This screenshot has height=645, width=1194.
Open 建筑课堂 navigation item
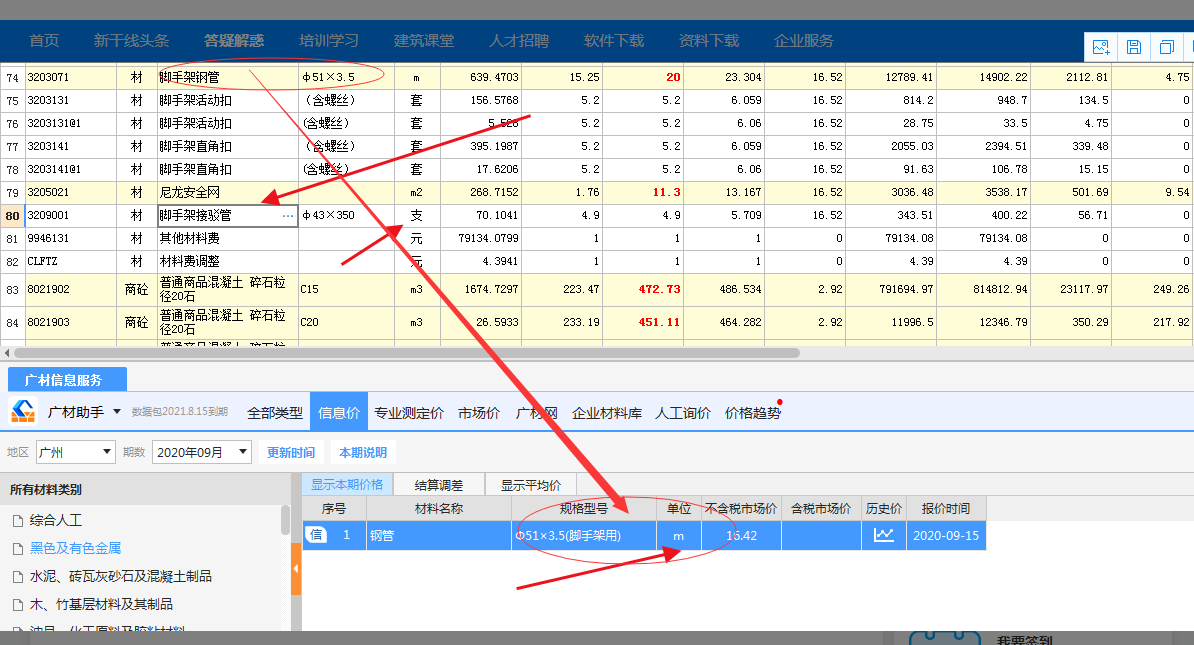click(x=424, y=41)
